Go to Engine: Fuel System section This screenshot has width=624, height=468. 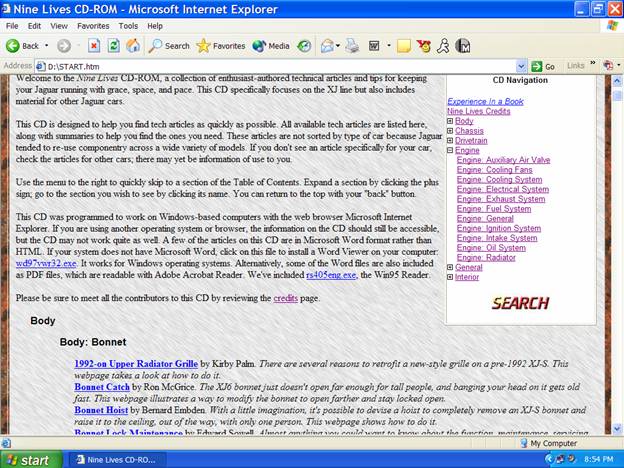pyautogui.click(x=494, y=209)
